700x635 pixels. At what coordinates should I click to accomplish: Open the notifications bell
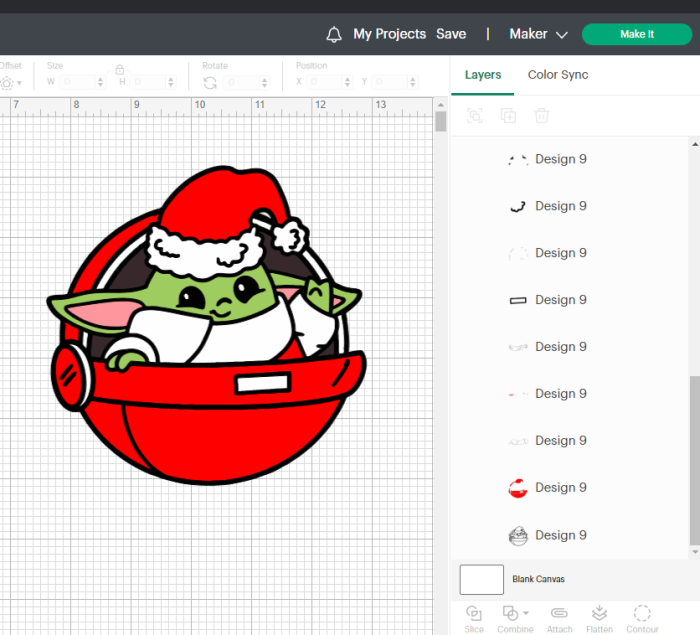point(334,34)
